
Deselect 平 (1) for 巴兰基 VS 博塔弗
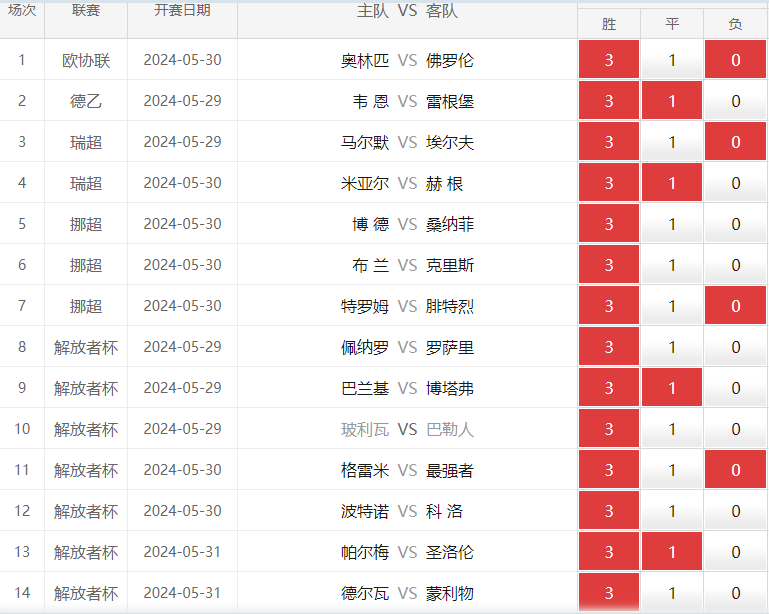coord(672,388)
